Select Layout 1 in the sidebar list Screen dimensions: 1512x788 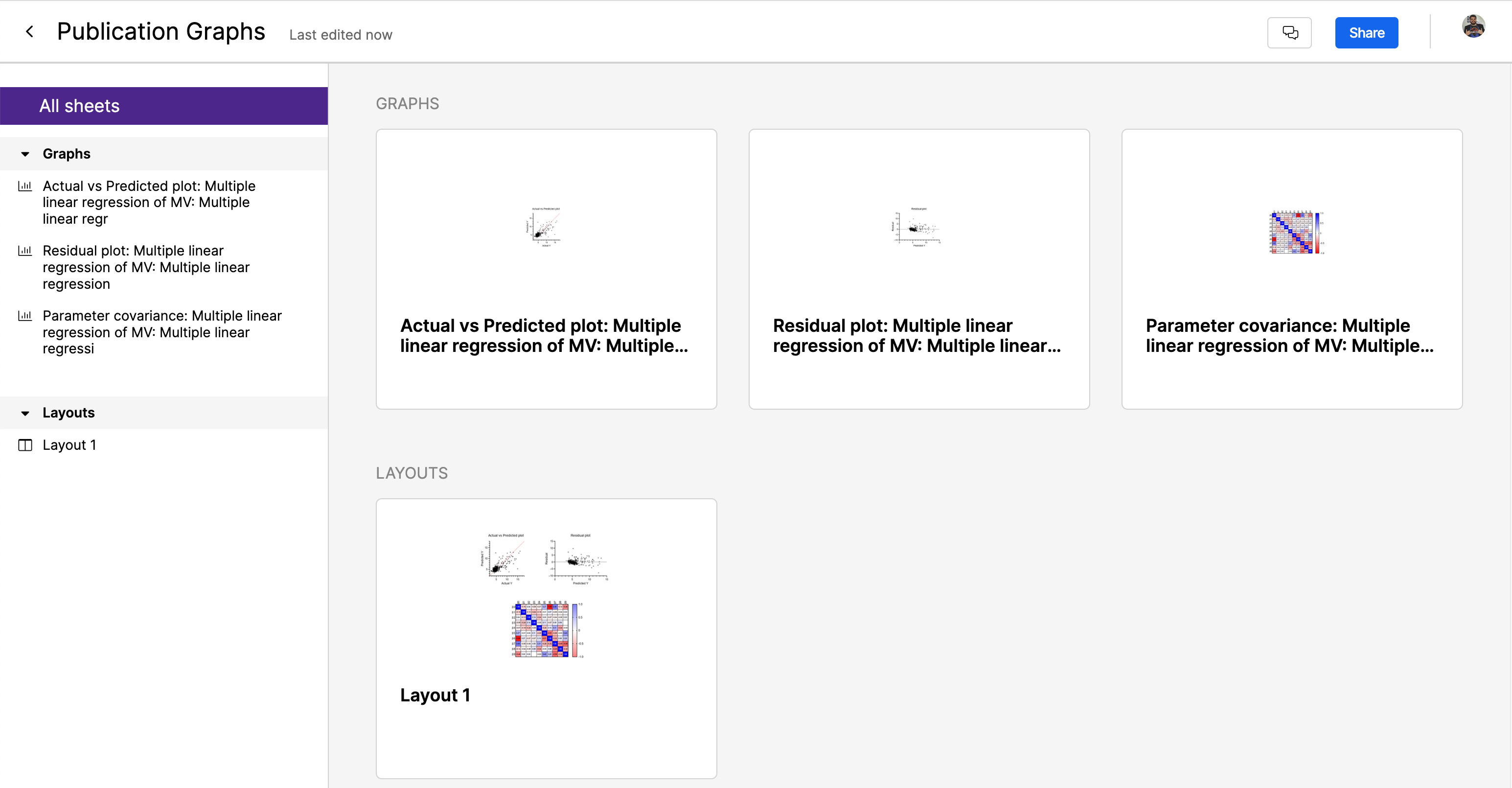[69, 445]
